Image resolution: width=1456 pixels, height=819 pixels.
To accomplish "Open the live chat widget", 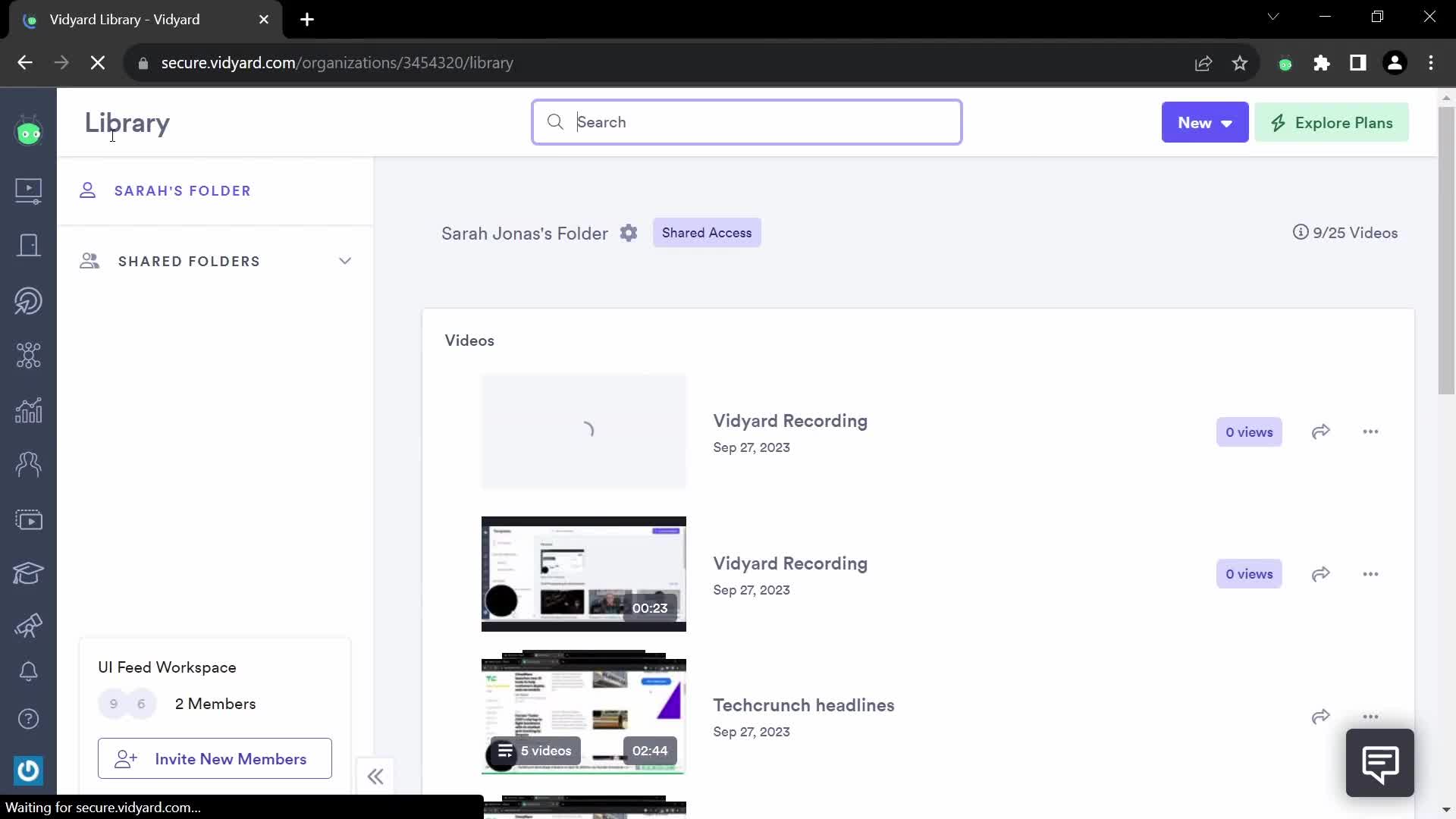I will click(x=1379, y=763).
